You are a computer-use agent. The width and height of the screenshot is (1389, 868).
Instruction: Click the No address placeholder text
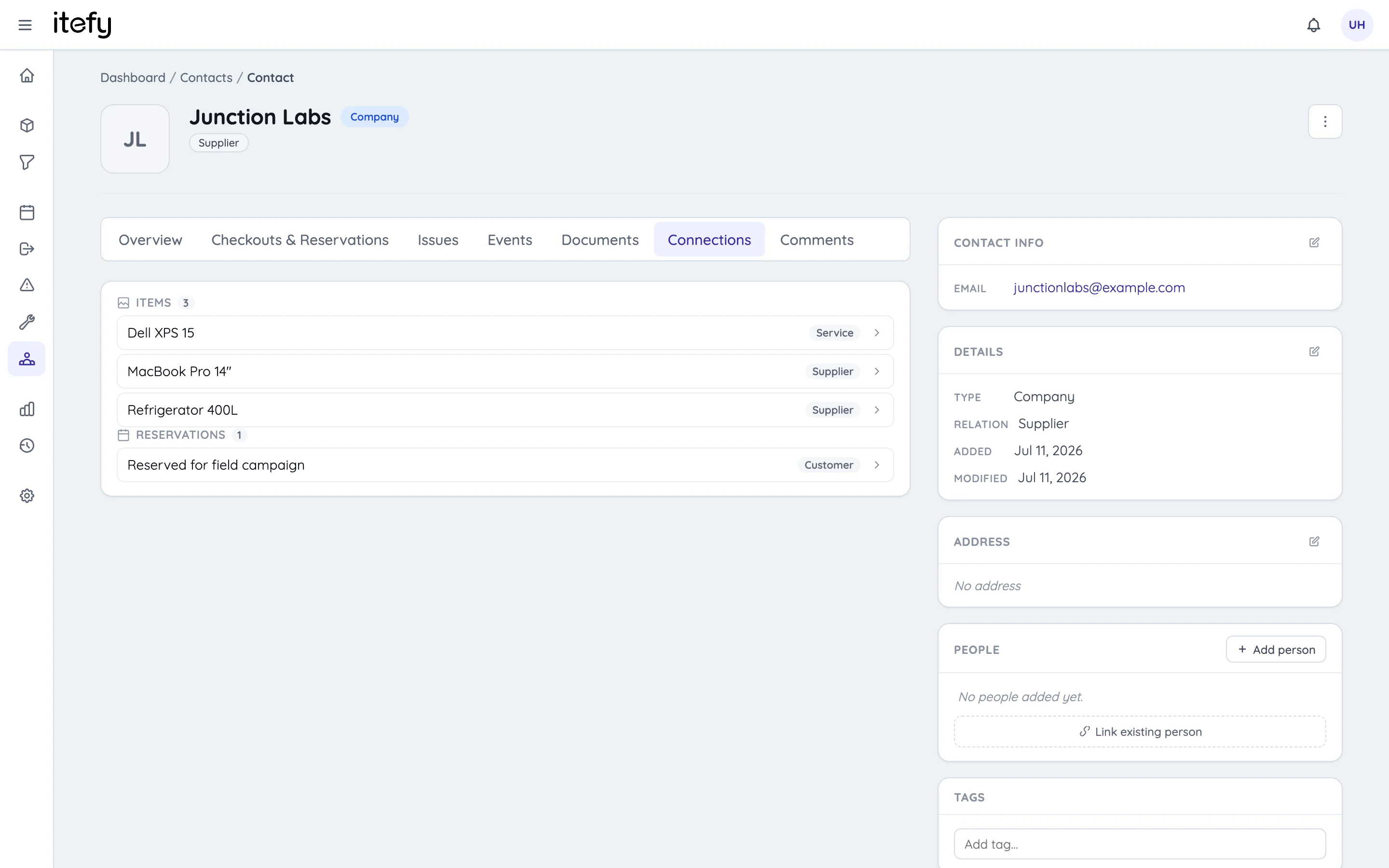click(x=987, y=585)
